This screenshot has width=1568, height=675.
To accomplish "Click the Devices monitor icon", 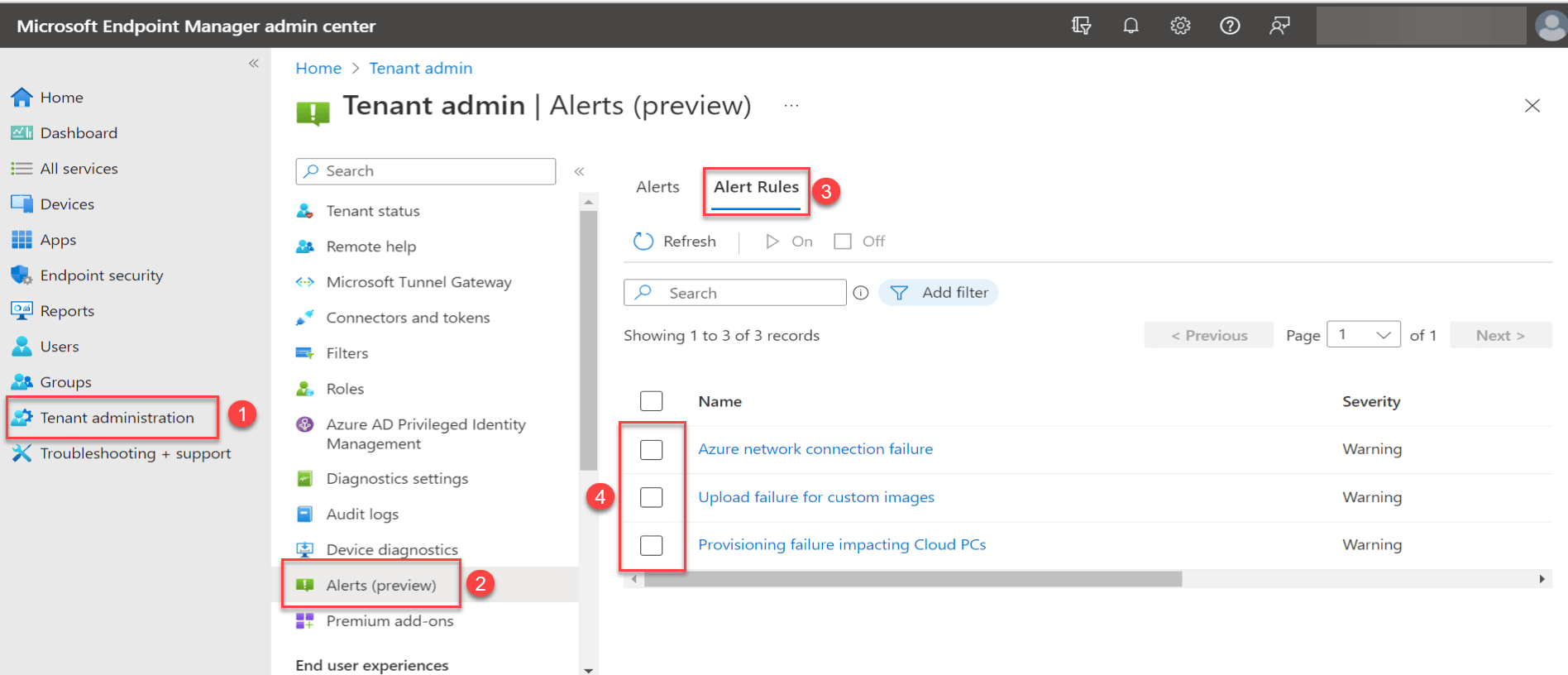I will (22, 204).
